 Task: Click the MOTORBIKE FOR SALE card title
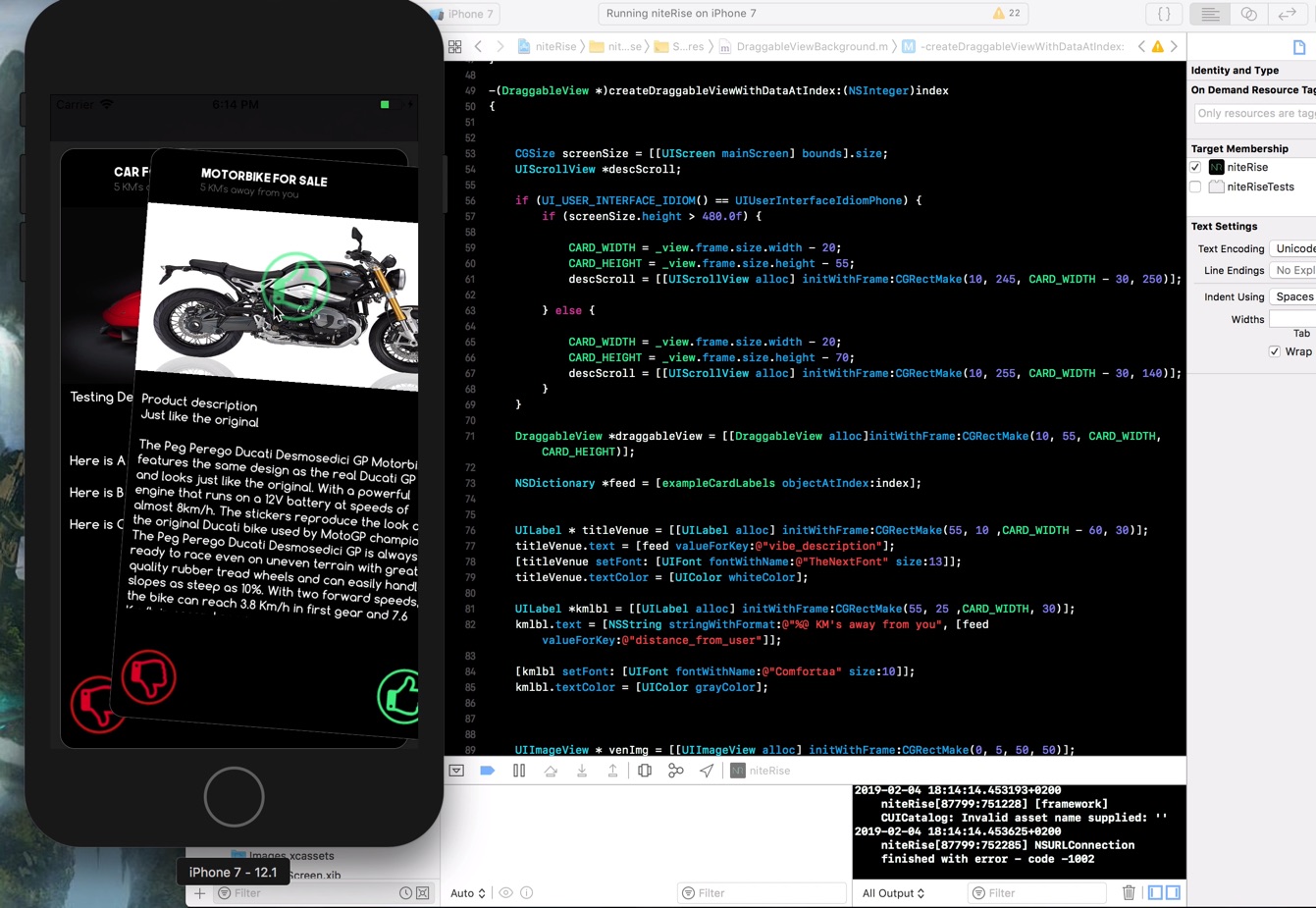pyautogui.click(x=264, y=177)
